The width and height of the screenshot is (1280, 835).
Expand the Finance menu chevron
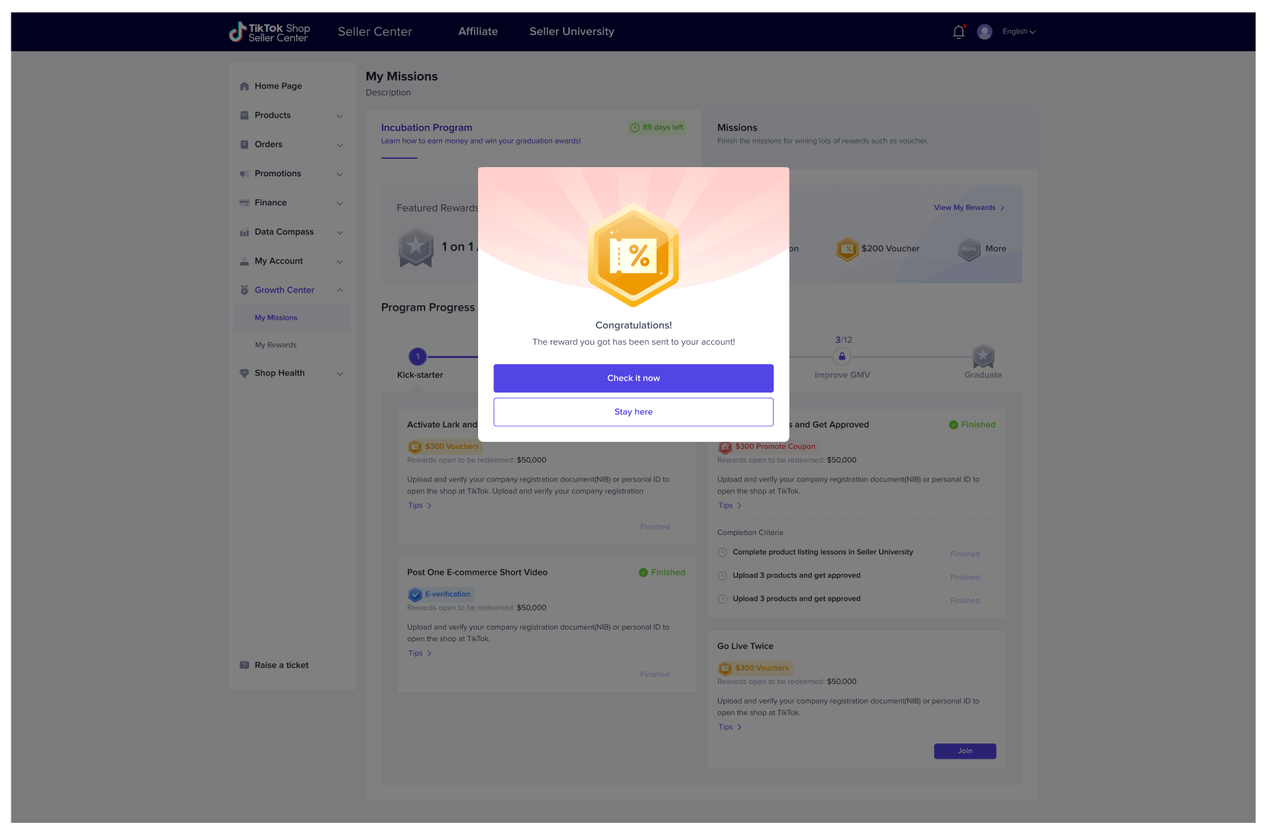click(340, 203)
